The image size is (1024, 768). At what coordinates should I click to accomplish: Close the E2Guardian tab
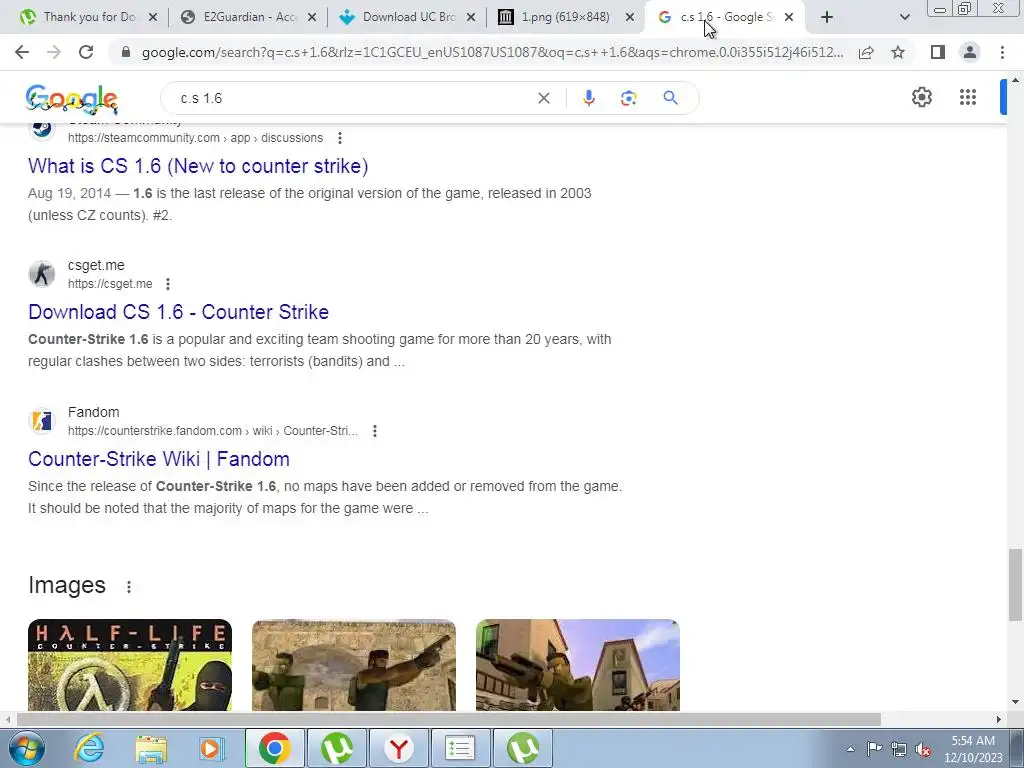coord(312,18)
